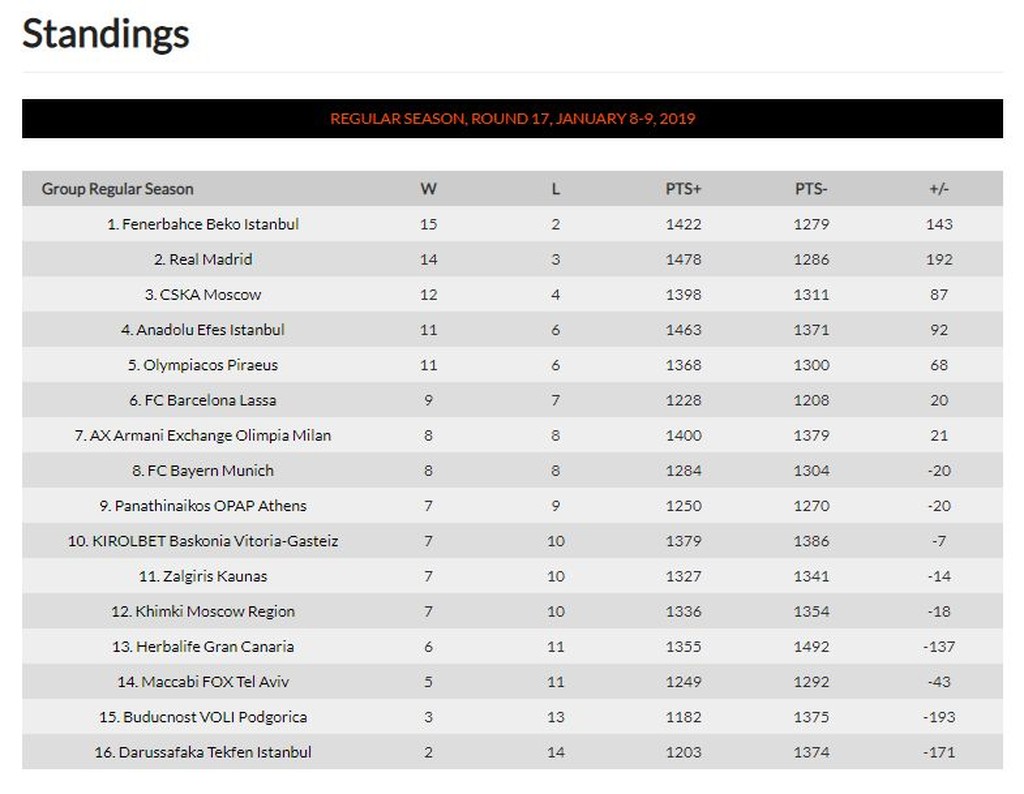1024x794 pixels.
Task: Select Darussafaka Tekfen Istanbul team link
Action: tap(211, 752)
